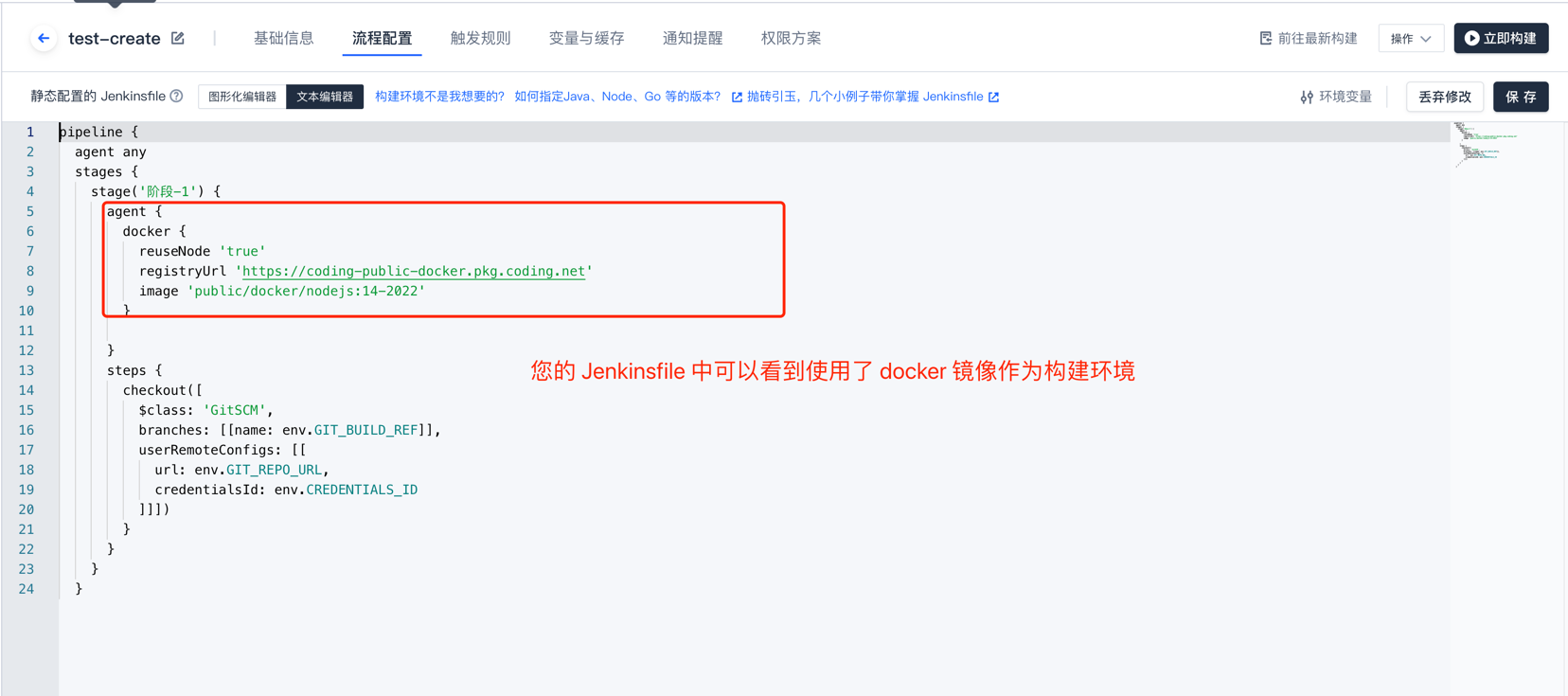Click the 保存 button

tap(1521, 97)
